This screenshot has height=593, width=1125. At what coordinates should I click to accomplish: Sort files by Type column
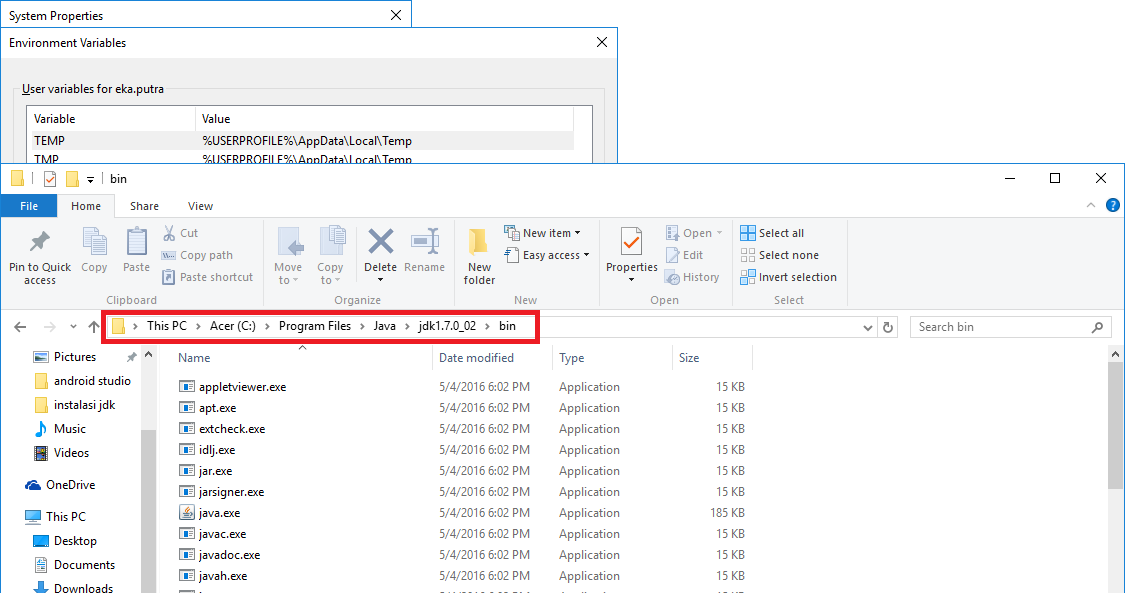(572, 358)
